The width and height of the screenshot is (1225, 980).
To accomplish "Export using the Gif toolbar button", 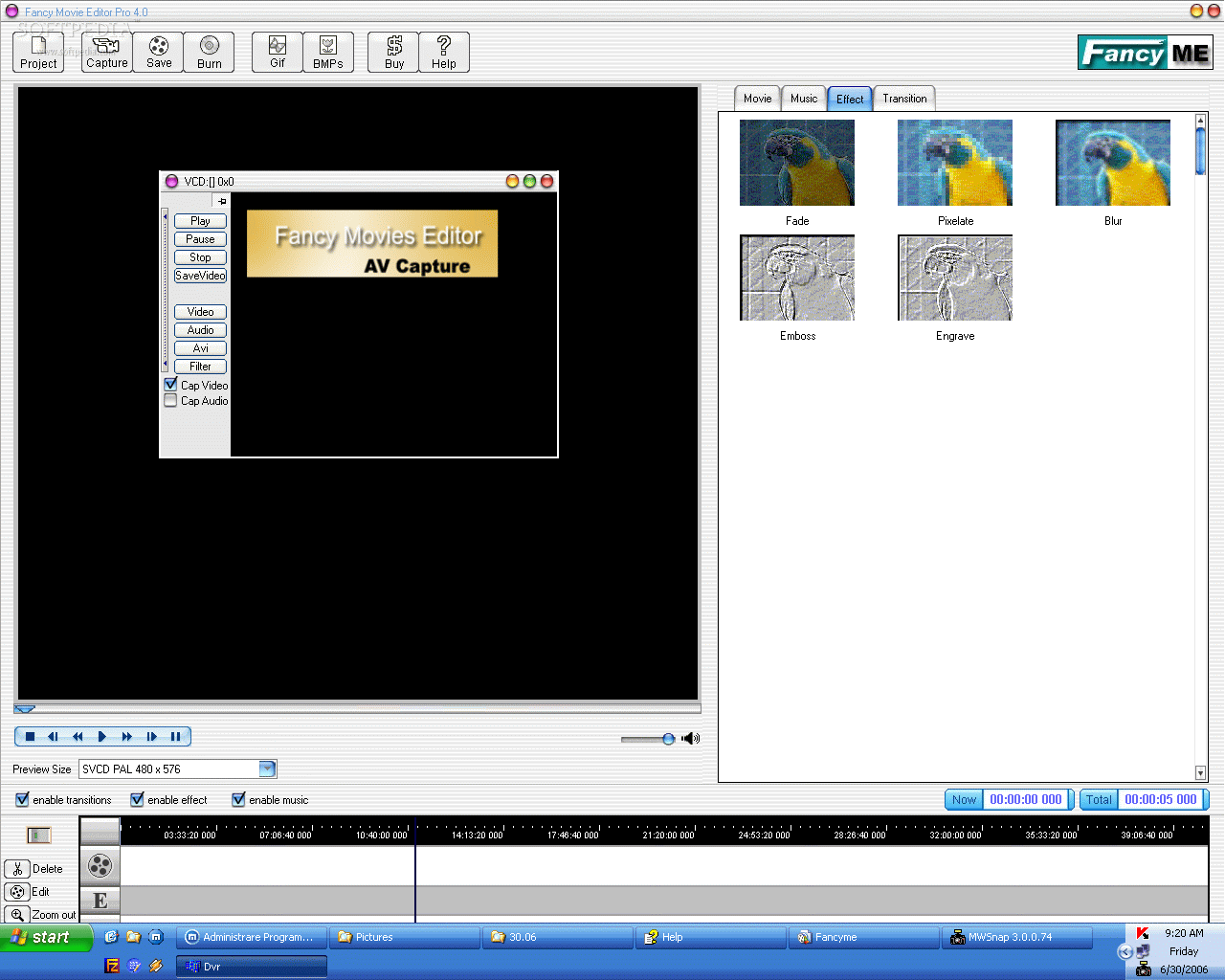I will [278, 53].
